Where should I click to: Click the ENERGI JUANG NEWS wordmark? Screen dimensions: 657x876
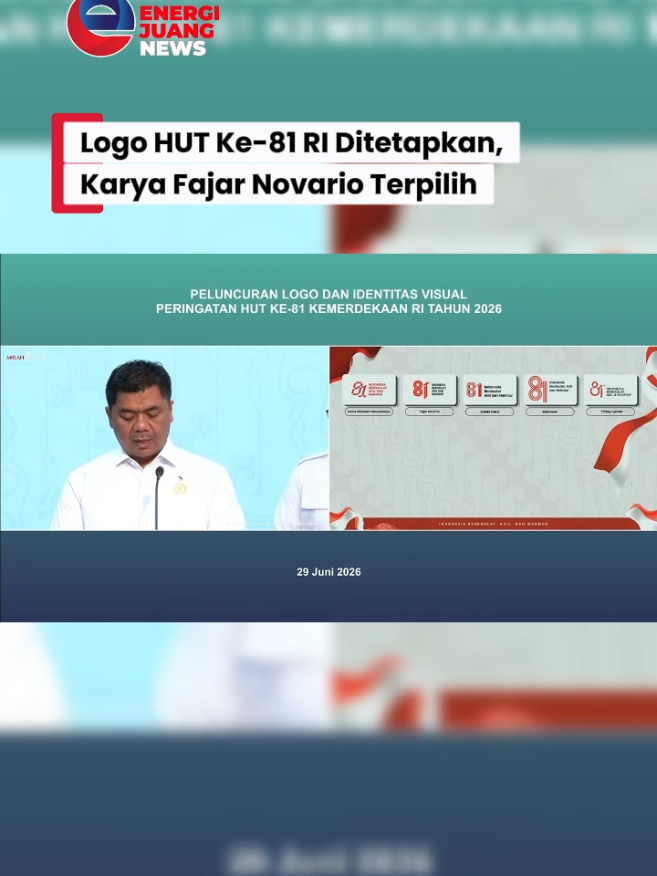click(x=179, y=31)
